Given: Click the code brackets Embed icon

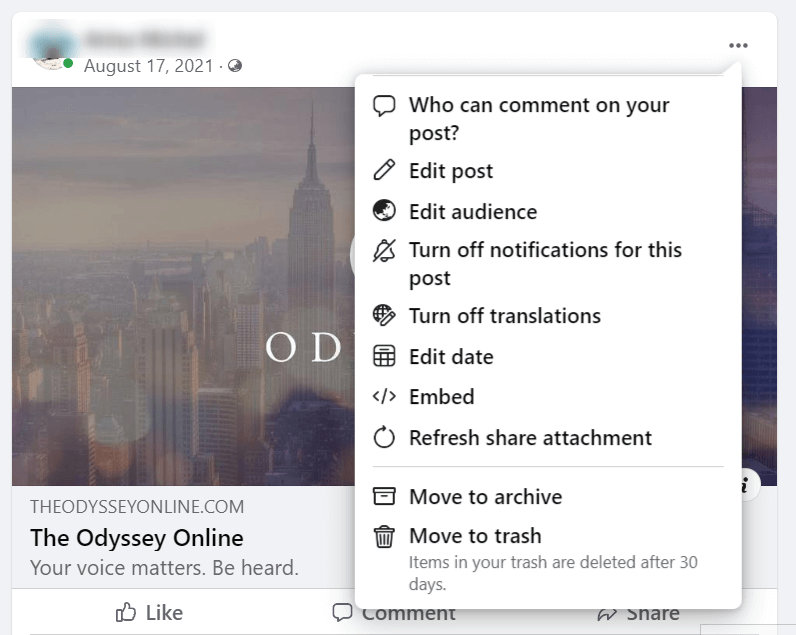Looking at the screenshot, I should (x=384, y=396).
